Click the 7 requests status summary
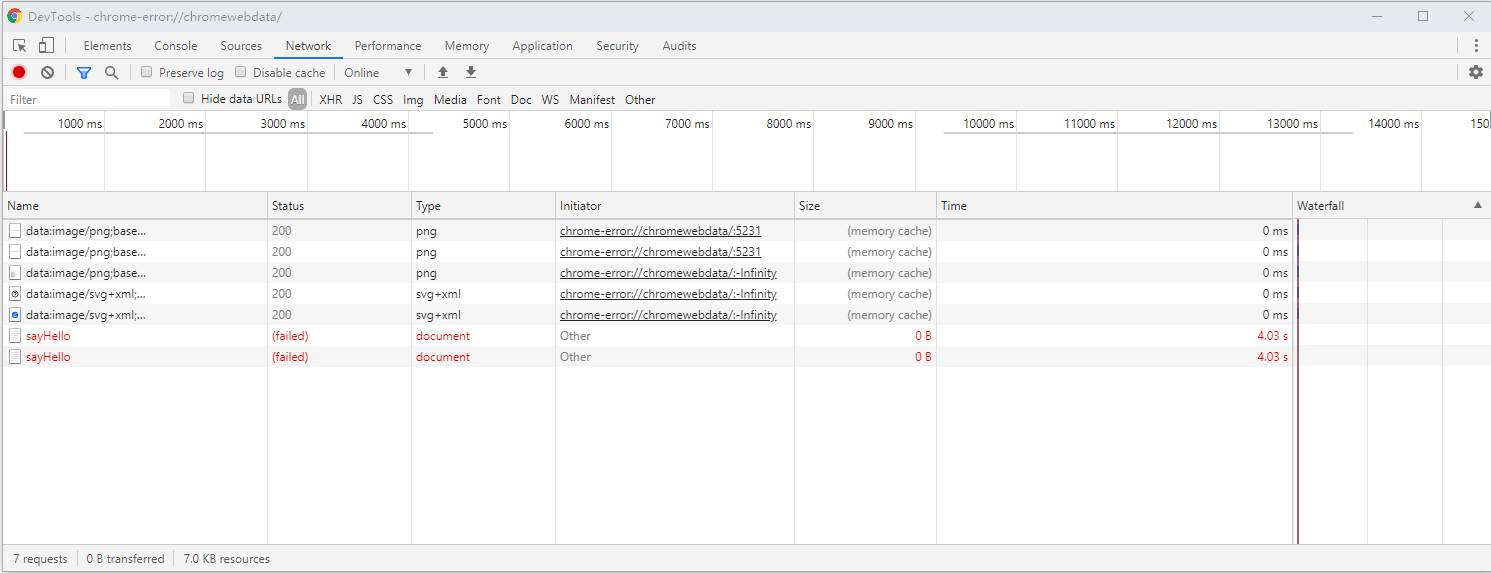 (40, 559)
